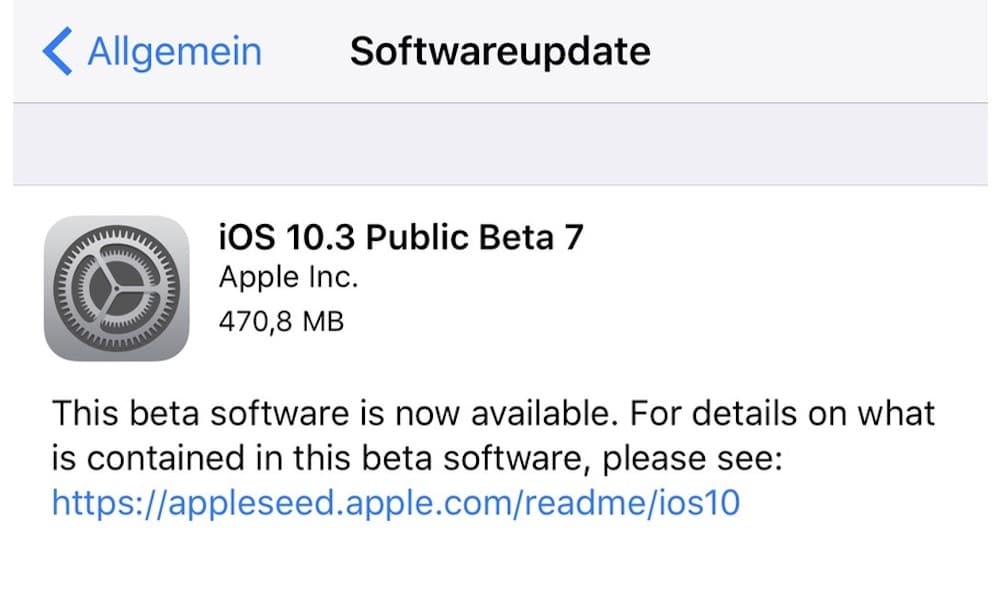Tap the word 'available' in description
The height and width of the screenshot is (599, 1000).
pyautogui.click(x=544, y=413)
